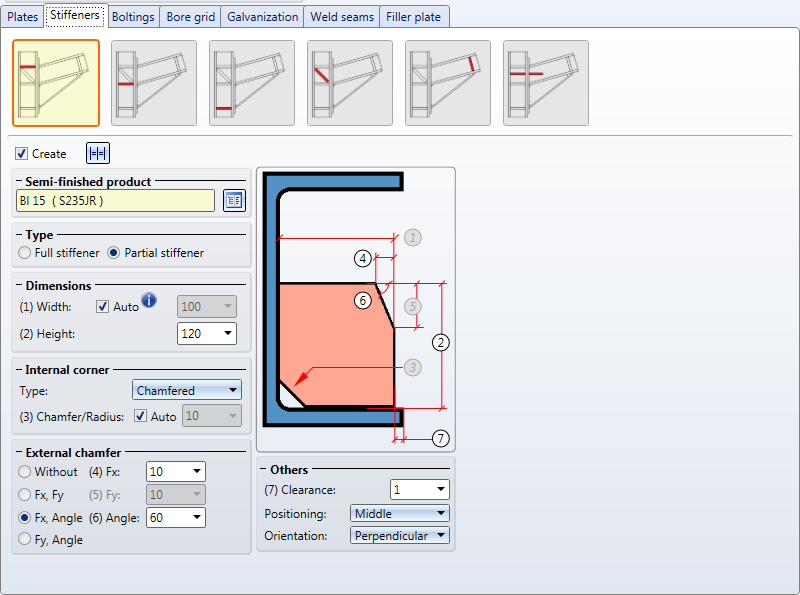Select the Fx, Fy chamfer option
Image resolution: width=800 pixels, height=595 pixels.
pyautogui.click(x=24, y=494)
